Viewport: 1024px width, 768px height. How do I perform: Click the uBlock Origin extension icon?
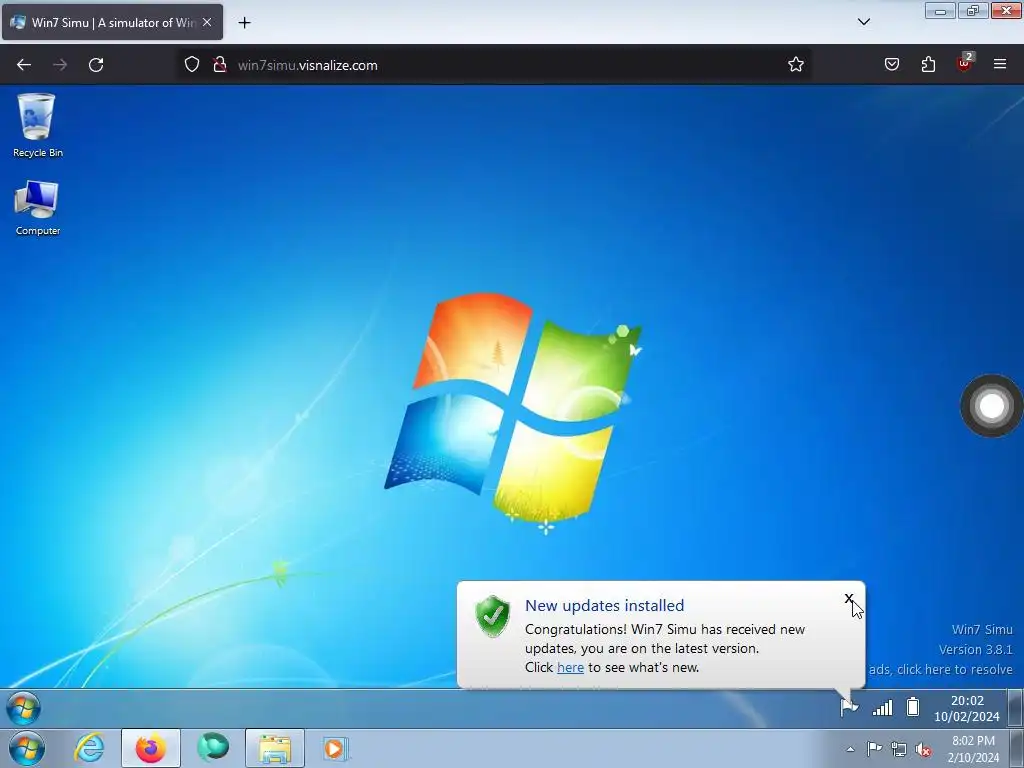[x=965, y=63]
